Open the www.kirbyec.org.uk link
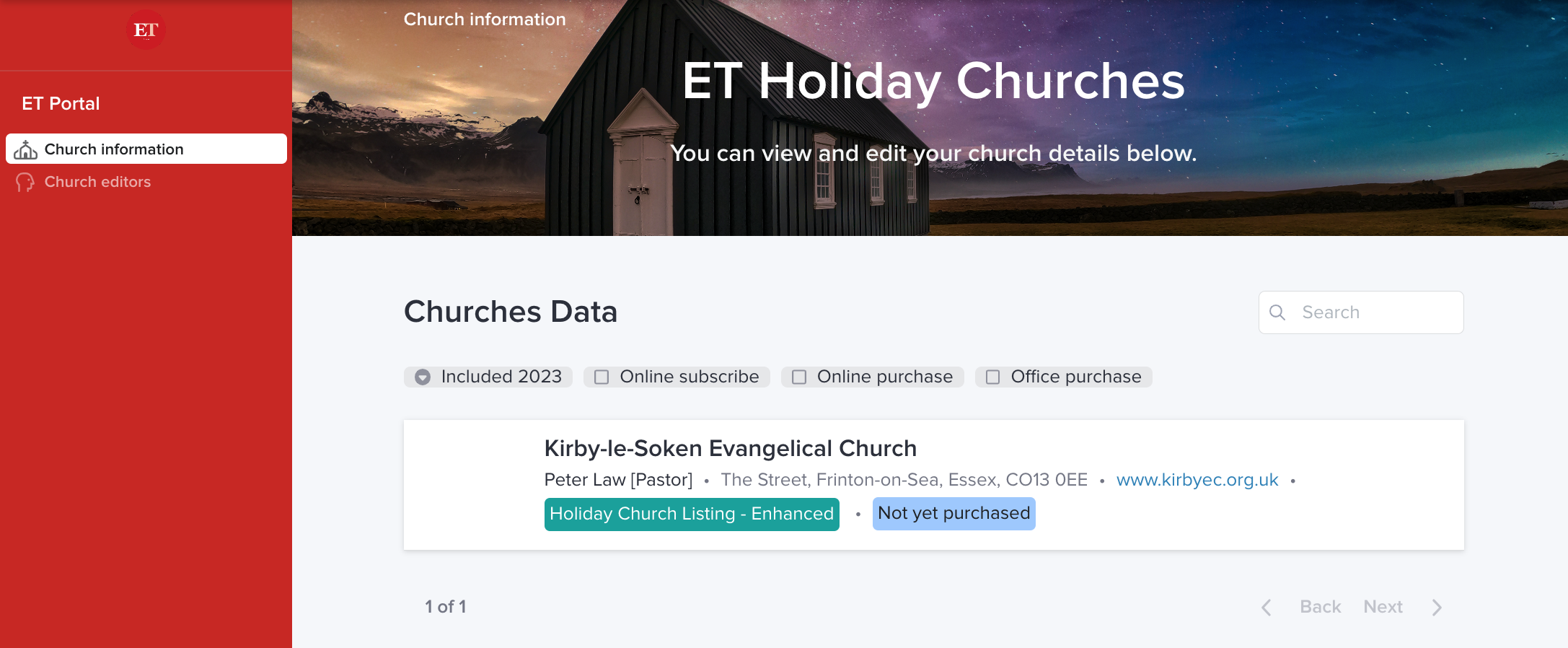Image resolution: width=1568 pixels, height=648 pixels. click(x=1197, y=480)
